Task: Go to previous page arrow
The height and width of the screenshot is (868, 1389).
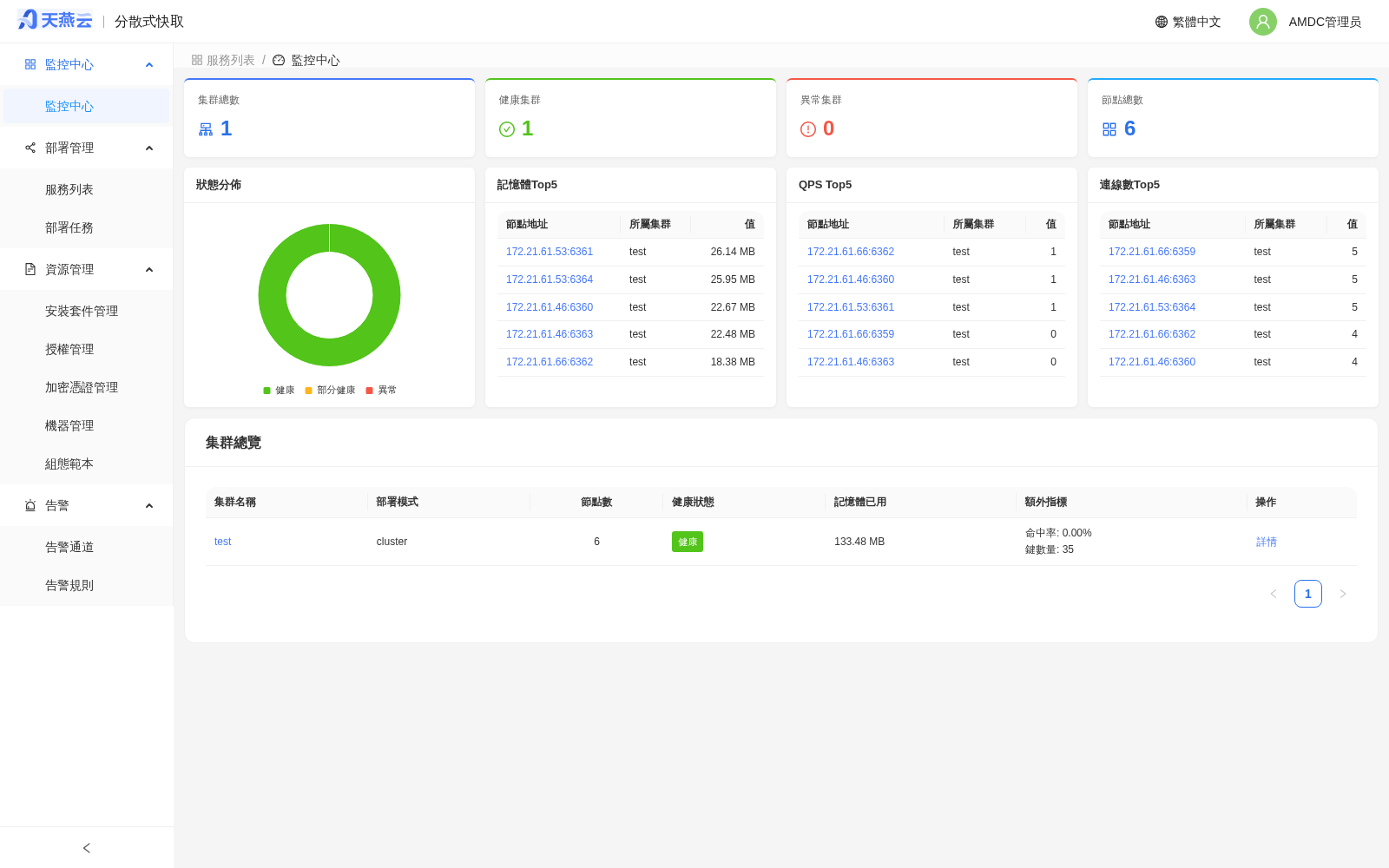Action: tap(1274, 594)
